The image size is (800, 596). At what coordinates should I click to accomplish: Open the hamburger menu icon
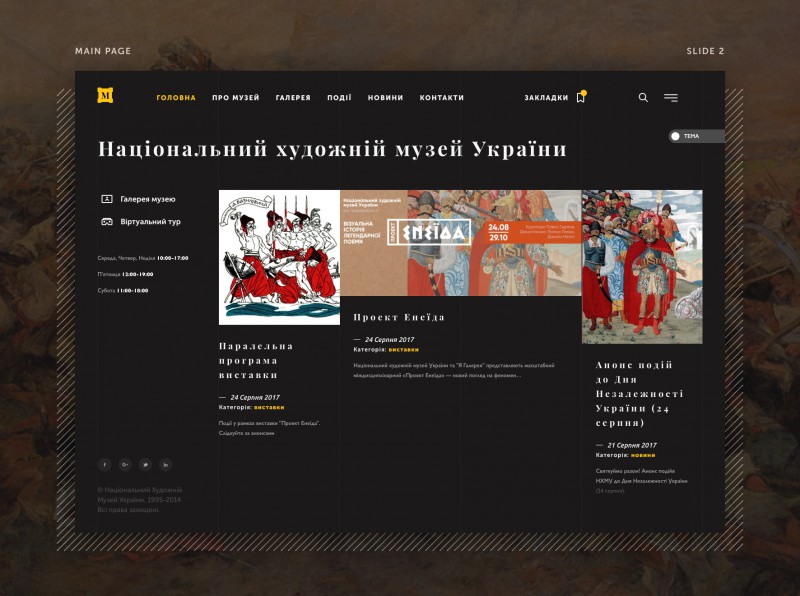point(671,97)
